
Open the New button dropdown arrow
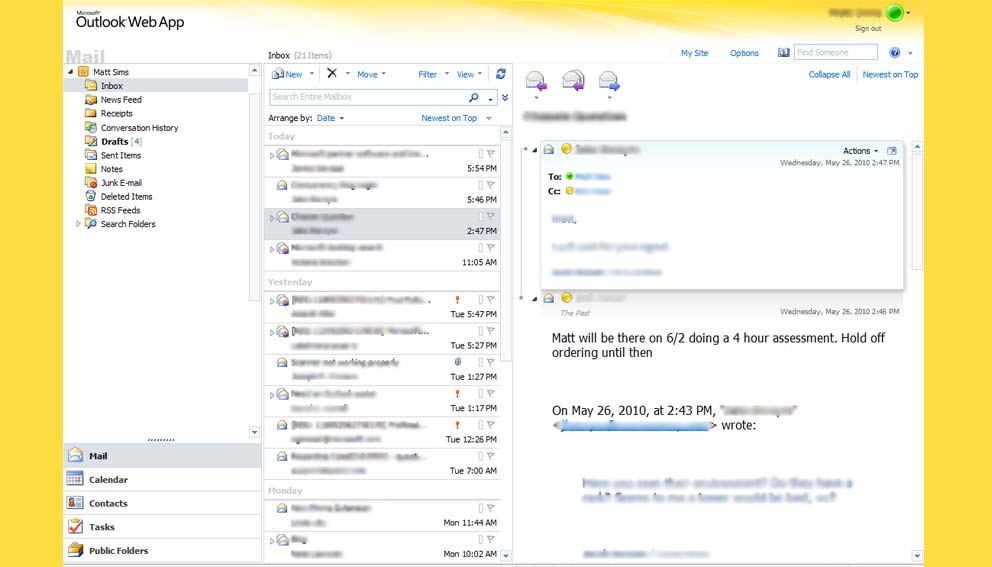(312, 74)
